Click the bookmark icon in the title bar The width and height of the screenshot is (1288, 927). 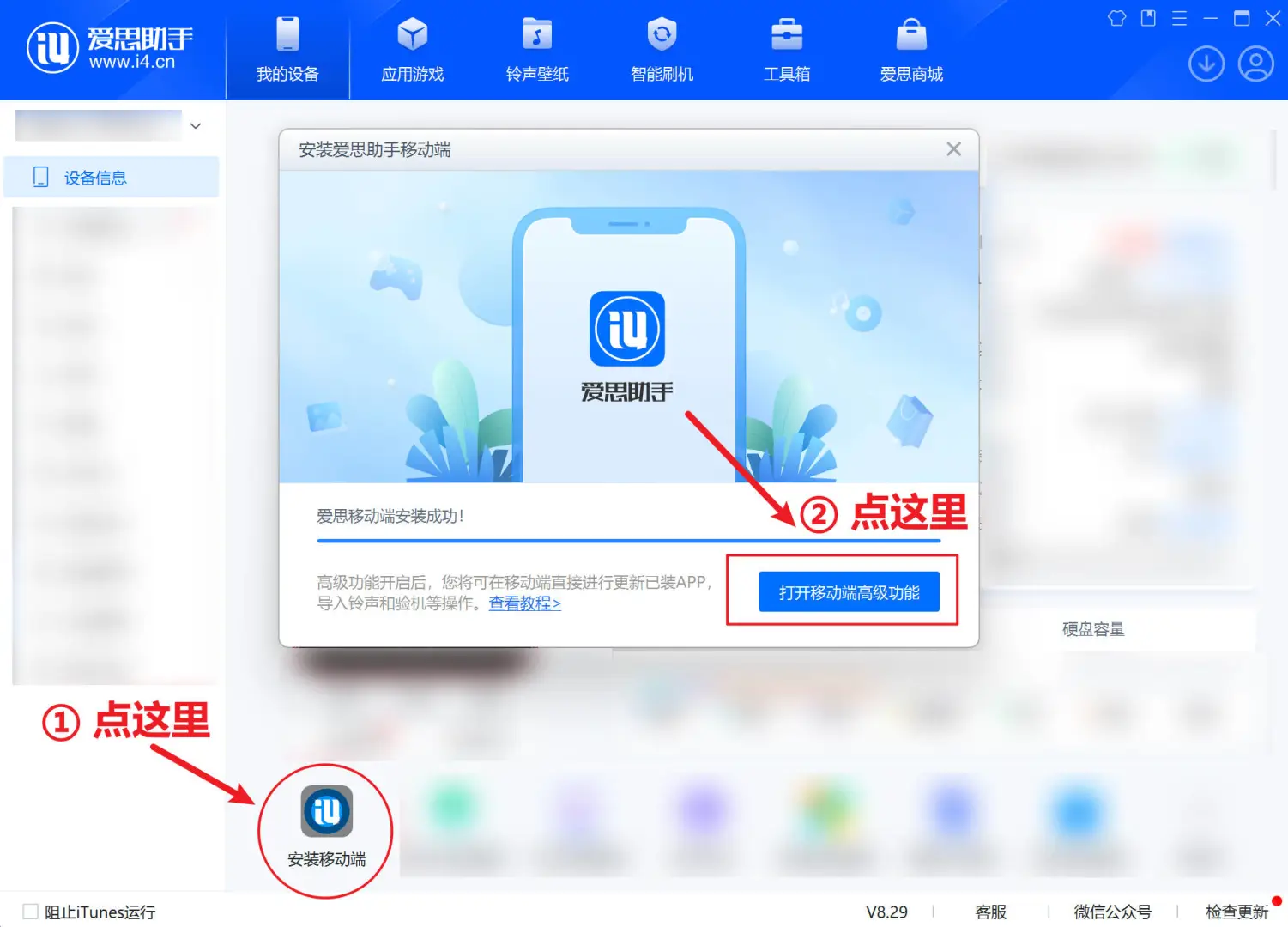[x=1148, y=18]
